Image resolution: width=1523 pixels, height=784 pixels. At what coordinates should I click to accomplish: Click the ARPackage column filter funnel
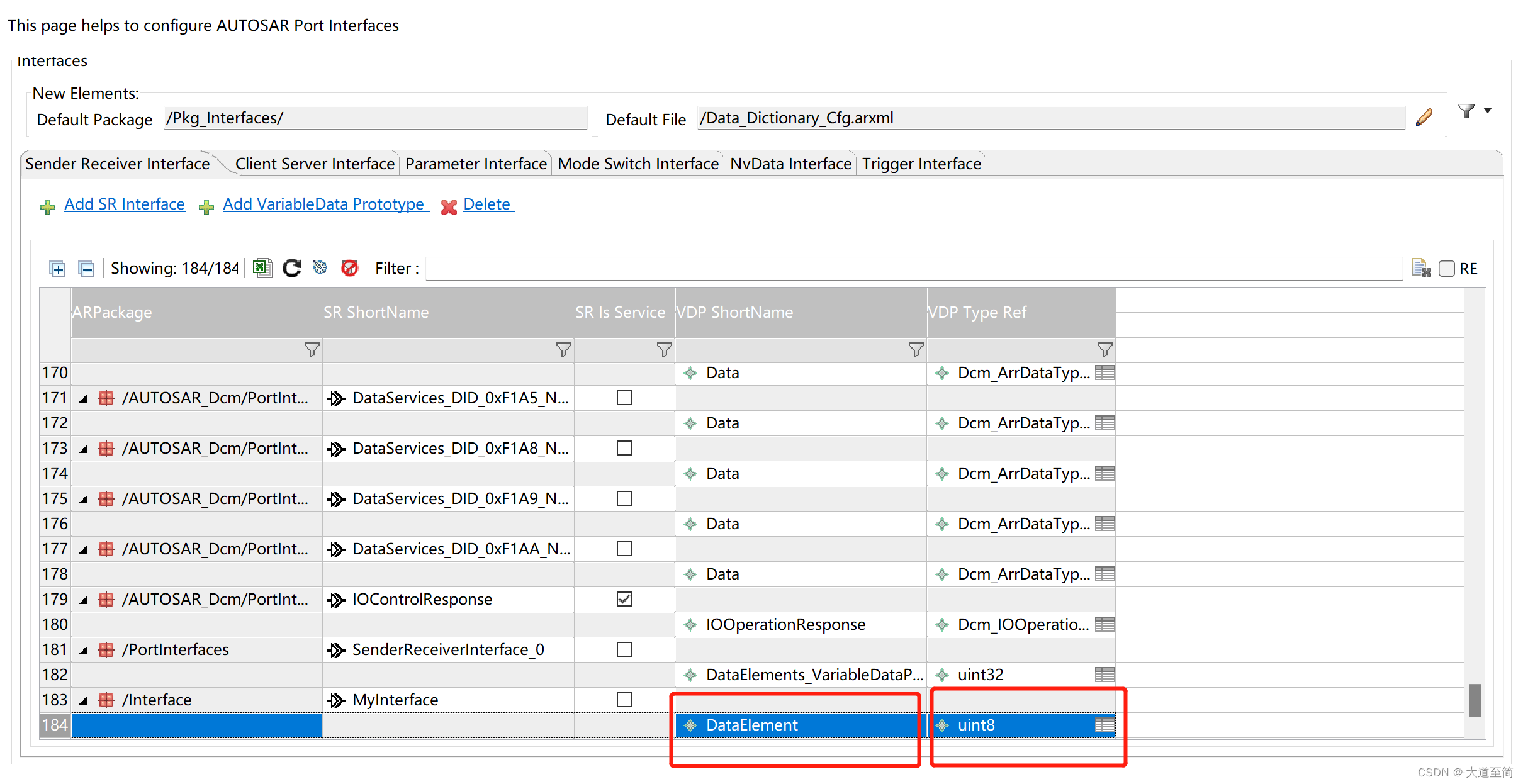tap(312, 350)
